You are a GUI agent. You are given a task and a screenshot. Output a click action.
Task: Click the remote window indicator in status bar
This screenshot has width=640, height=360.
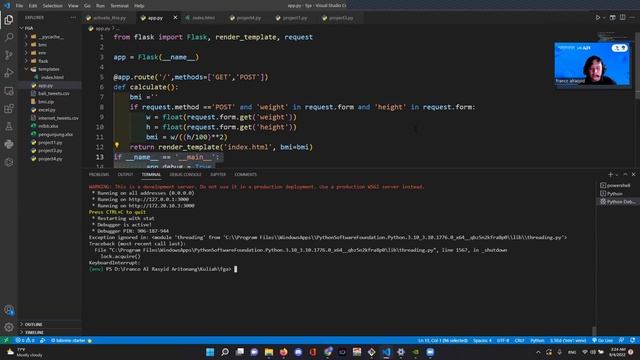[x=6, y=340]
